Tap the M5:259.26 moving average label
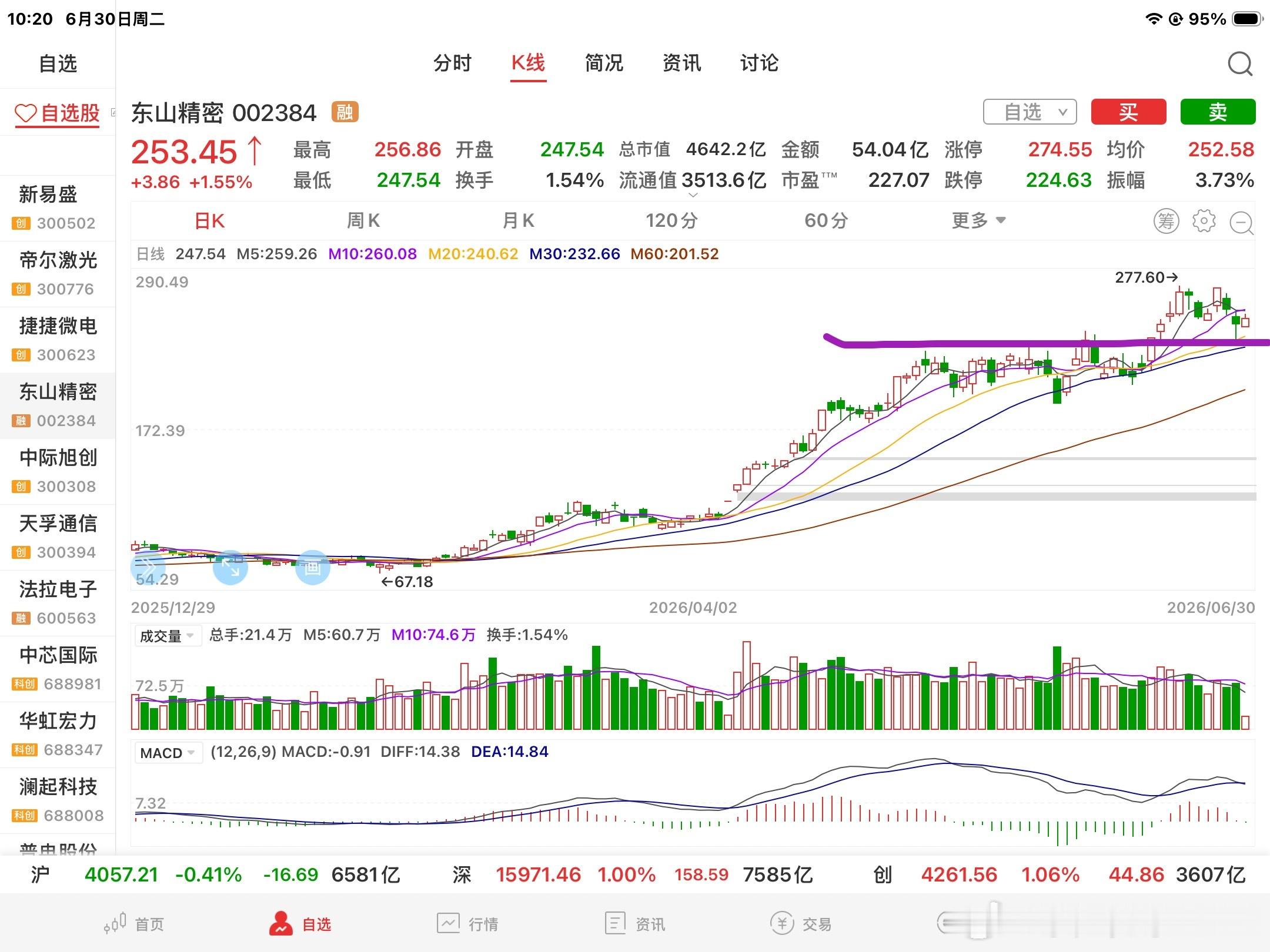1270x952 pixels. 276,254
